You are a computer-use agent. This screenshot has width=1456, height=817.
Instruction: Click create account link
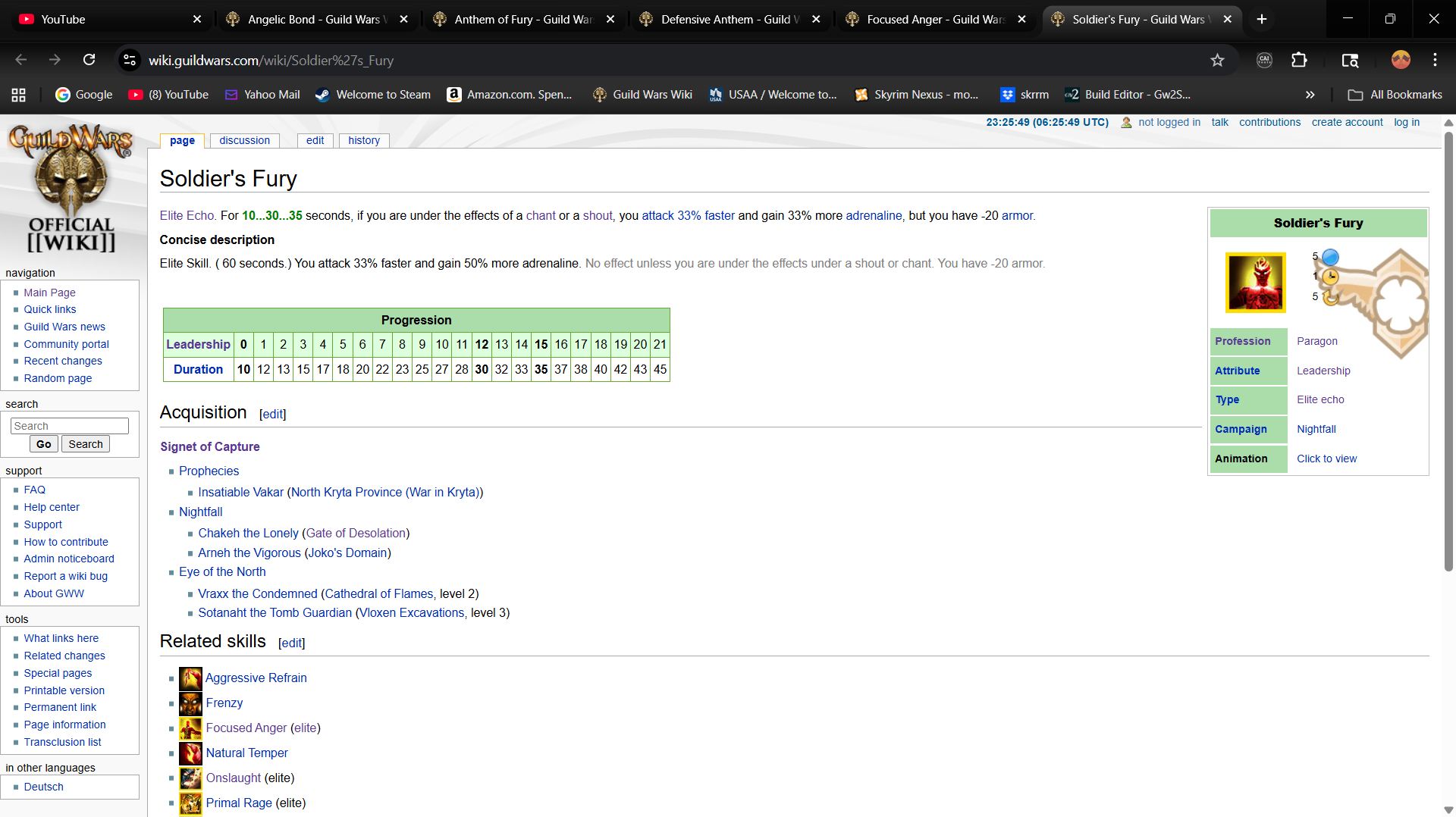pyautogui.click(x=1347, y=122)
